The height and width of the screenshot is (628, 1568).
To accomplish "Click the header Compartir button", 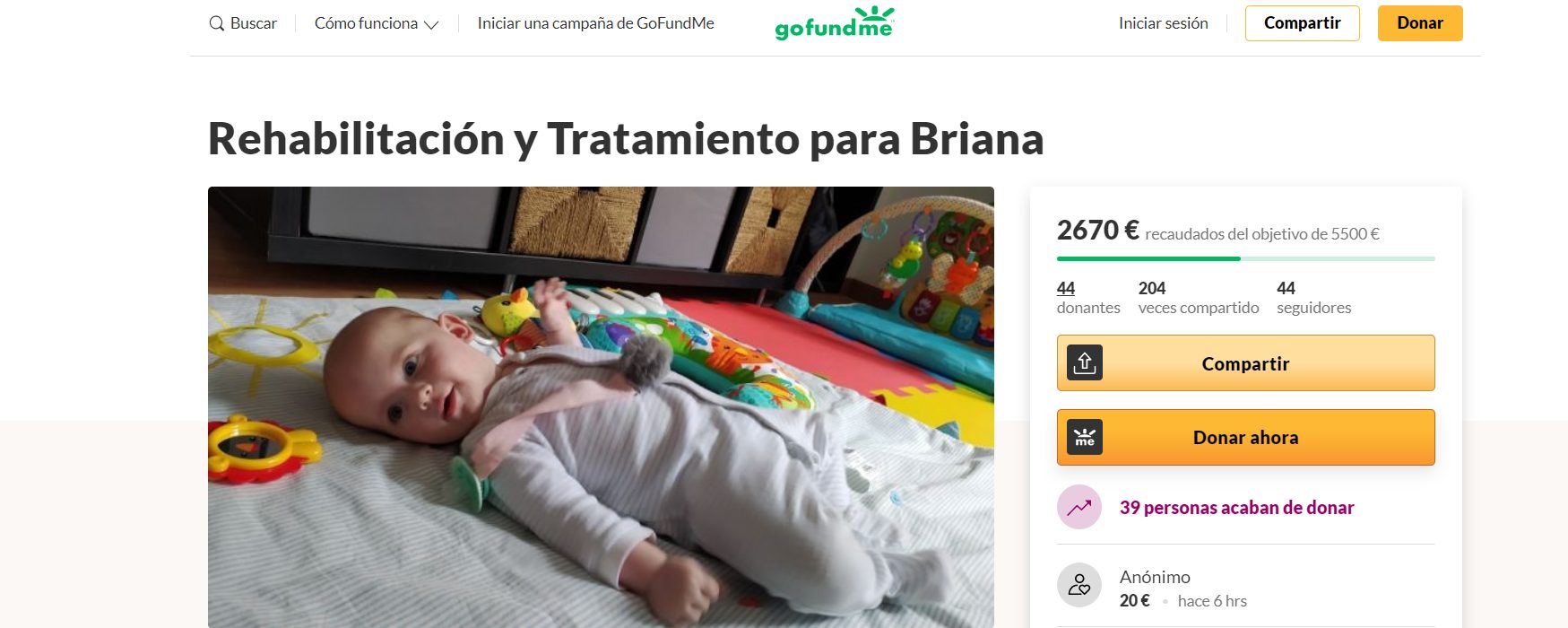I will [x=1302, y=23].
